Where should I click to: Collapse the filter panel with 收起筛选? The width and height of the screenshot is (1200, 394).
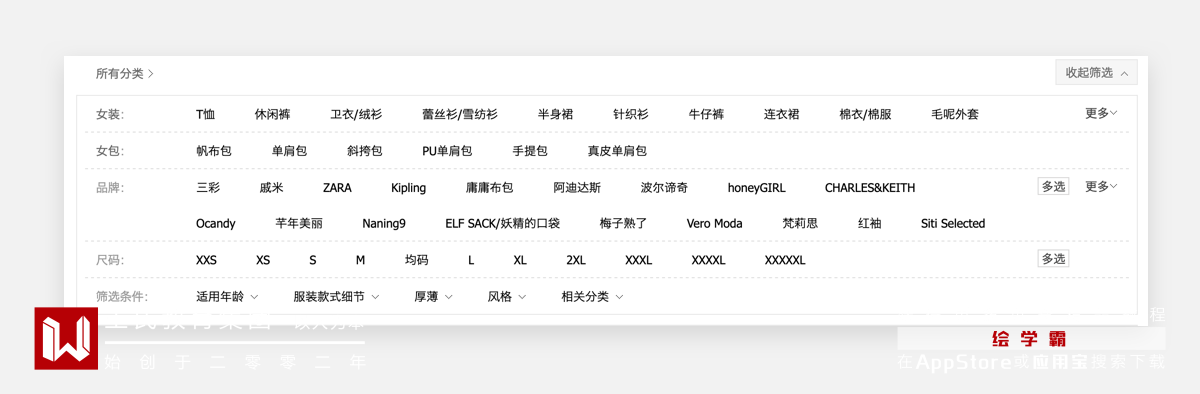pyautogui.click(x=1096, y=73)
